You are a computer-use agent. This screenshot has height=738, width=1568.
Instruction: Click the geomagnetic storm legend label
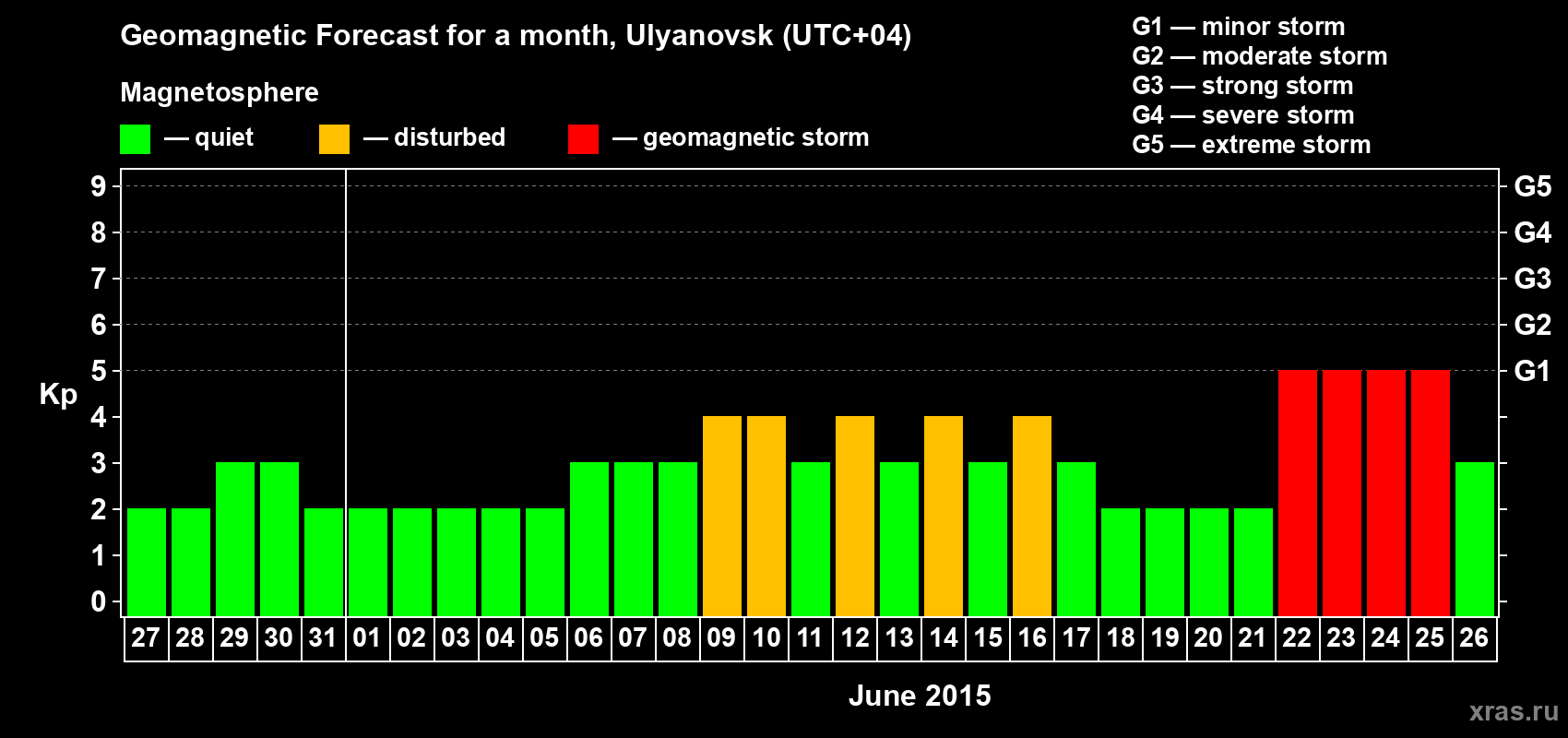tap(755, 138)
